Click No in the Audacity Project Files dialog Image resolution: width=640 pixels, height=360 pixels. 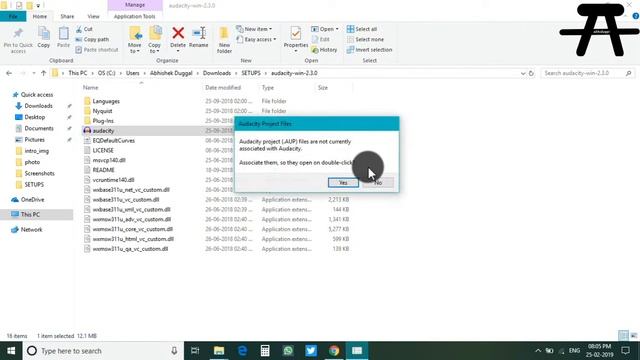378,182
